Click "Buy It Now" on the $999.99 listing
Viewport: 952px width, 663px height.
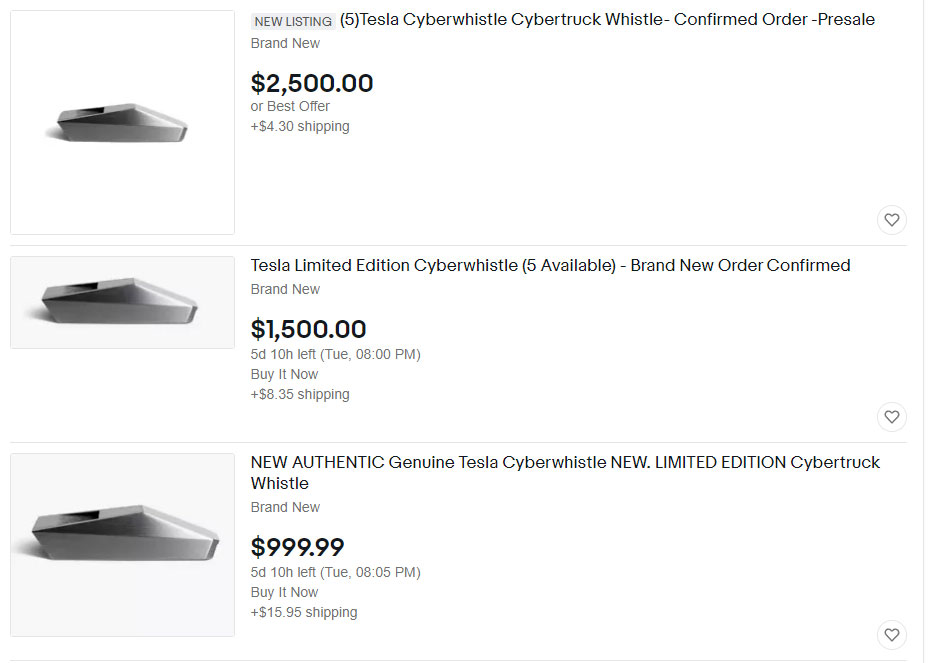point(284,593)
